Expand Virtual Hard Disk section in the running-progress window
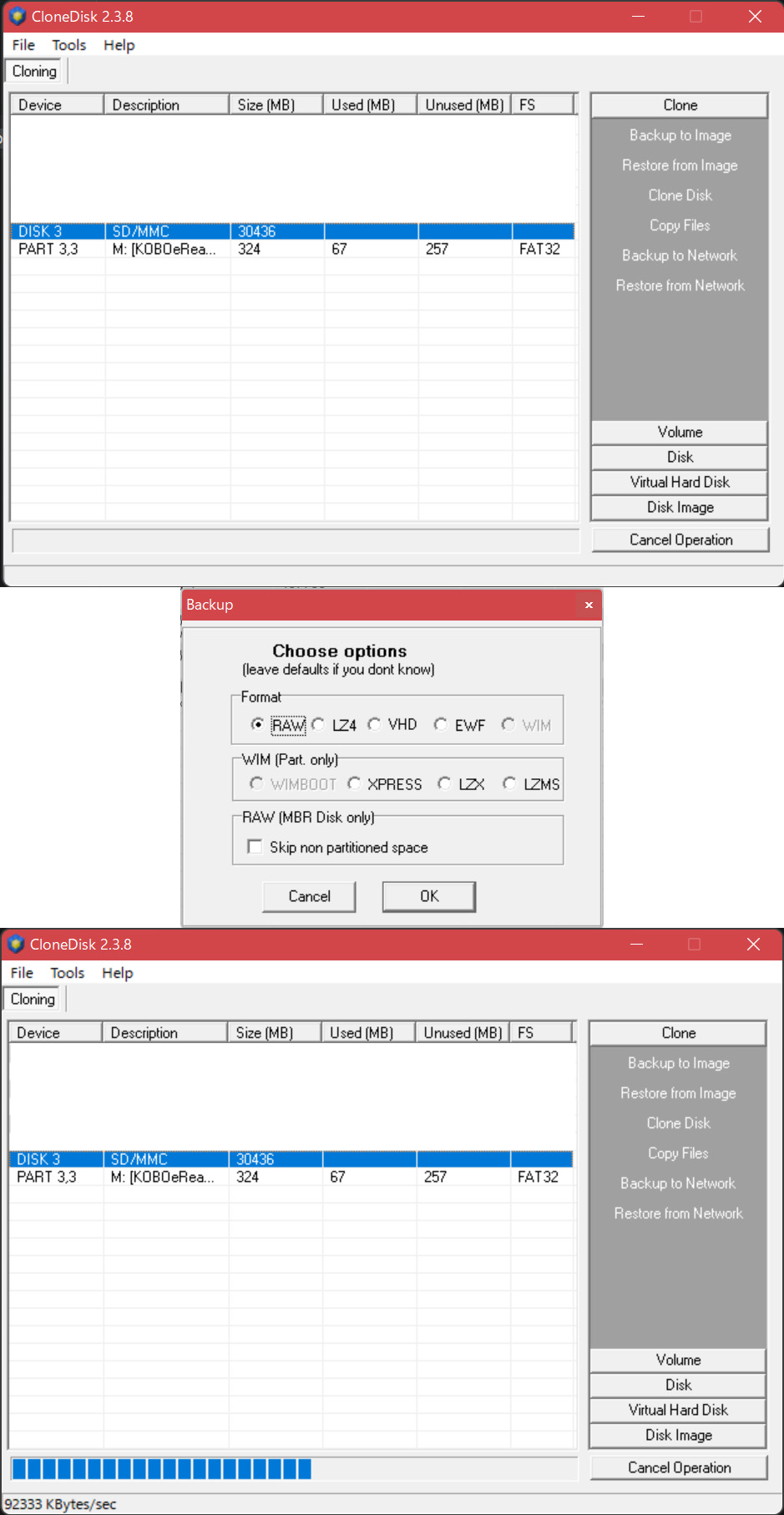Viewport: 784px width, 1515px height. pos(678,1410)
